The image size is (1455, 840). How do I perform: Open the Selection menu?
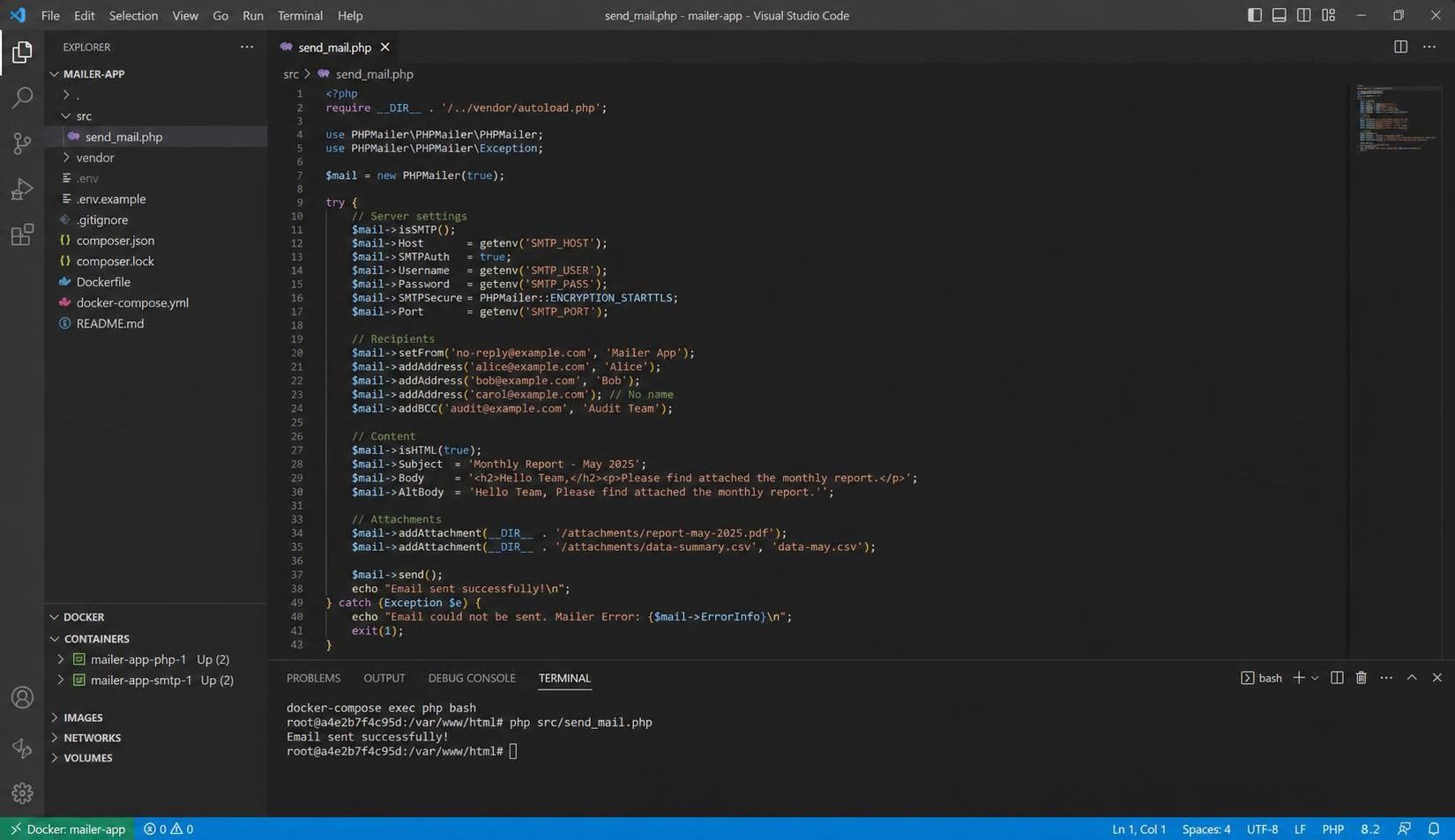tap(133, 15)
